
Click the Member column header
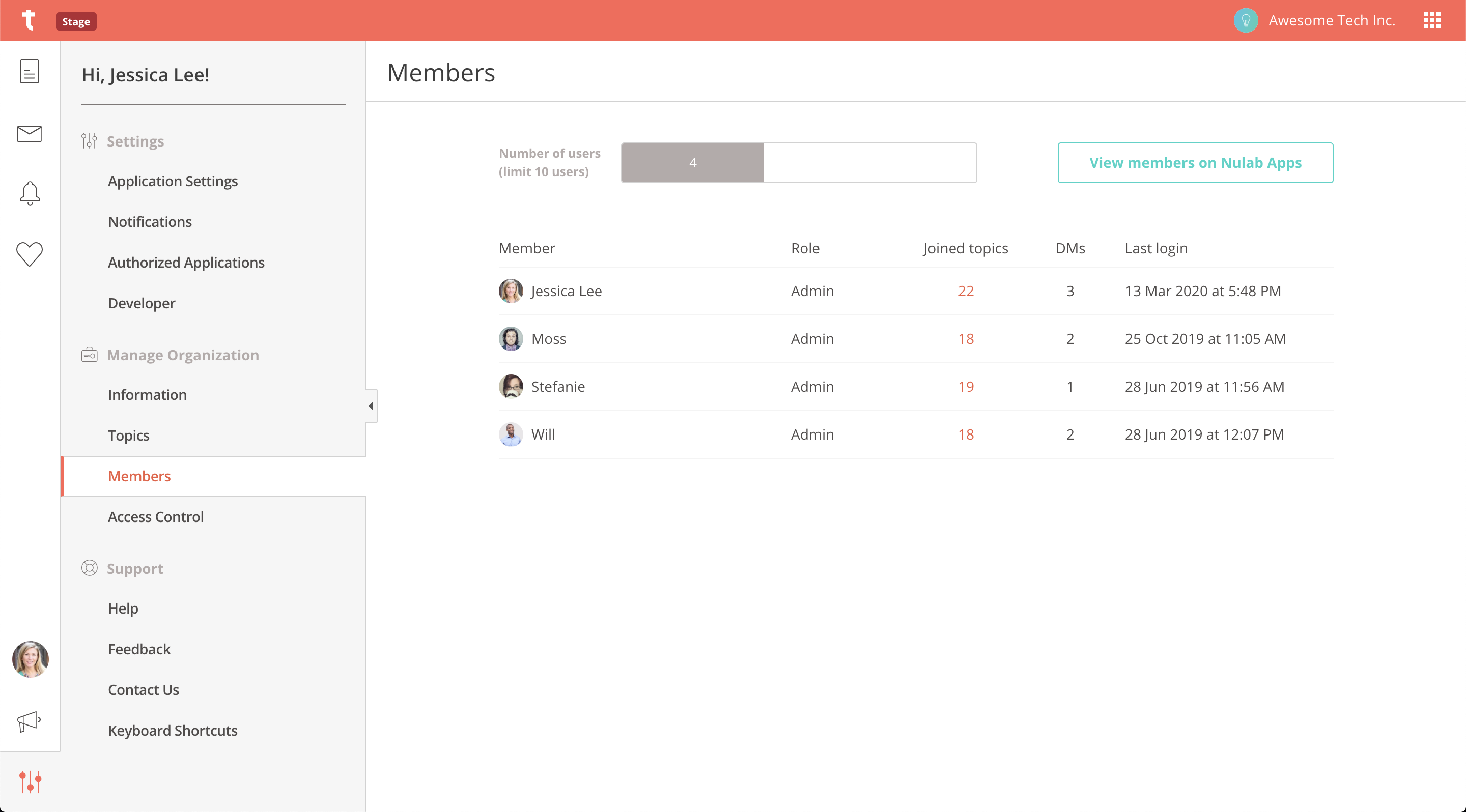526,248
